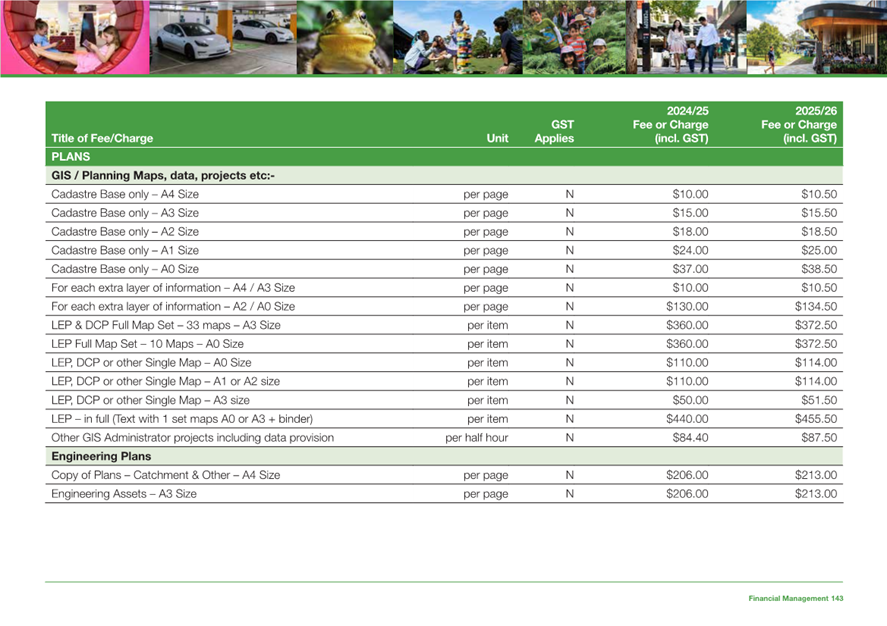This screenshot has height=626, width=887.
Task: Click the 'Engineering Plans' subheading
Action: pyautogui.click(x=101, y=456)
